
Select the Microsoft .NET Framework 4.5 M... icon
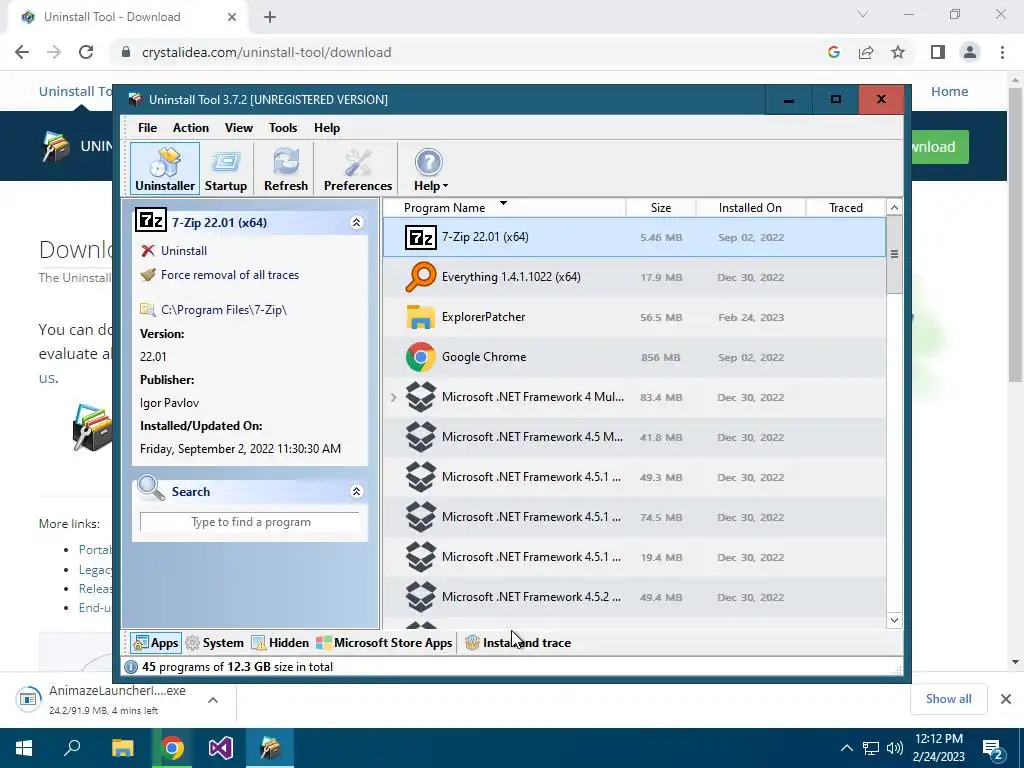[x=421, y=437]
